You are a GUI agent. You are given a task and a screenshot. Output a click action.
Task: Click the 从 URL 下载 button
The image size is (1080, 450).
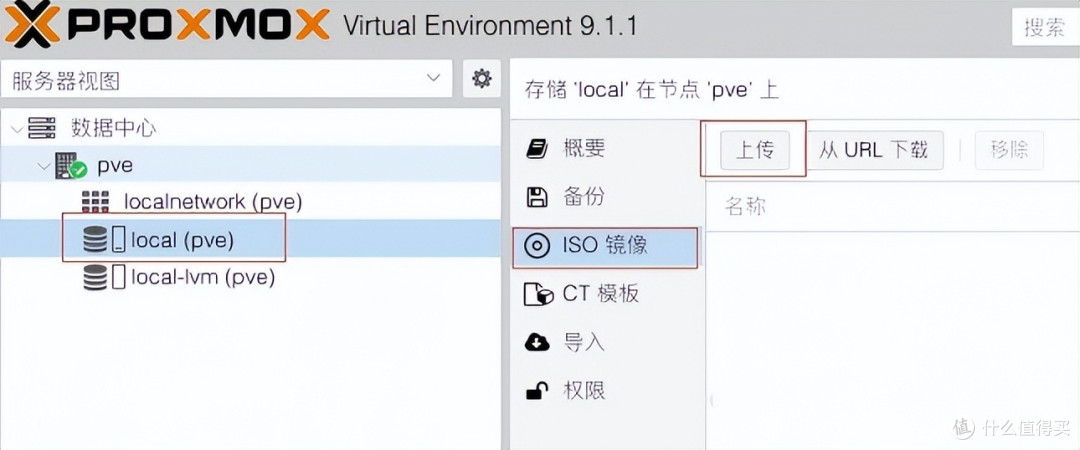873,150
